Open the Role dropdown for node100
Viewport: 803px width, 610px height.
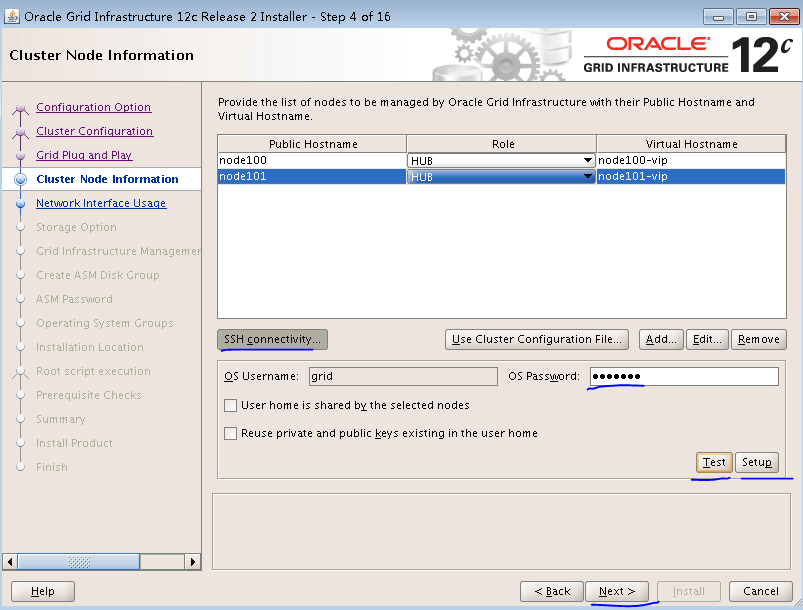(501, 161)
